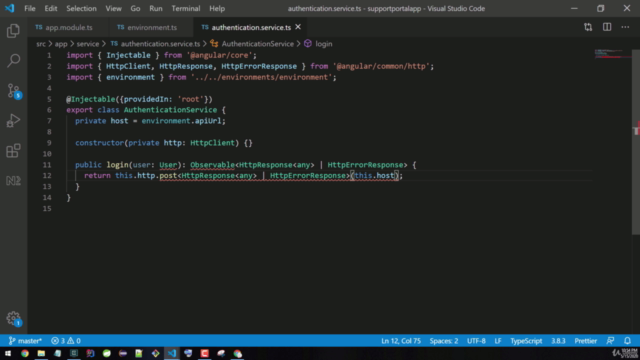640x360 pixels.
Task: Launch Chrome from the taskbar
Action: pos(24,353)
